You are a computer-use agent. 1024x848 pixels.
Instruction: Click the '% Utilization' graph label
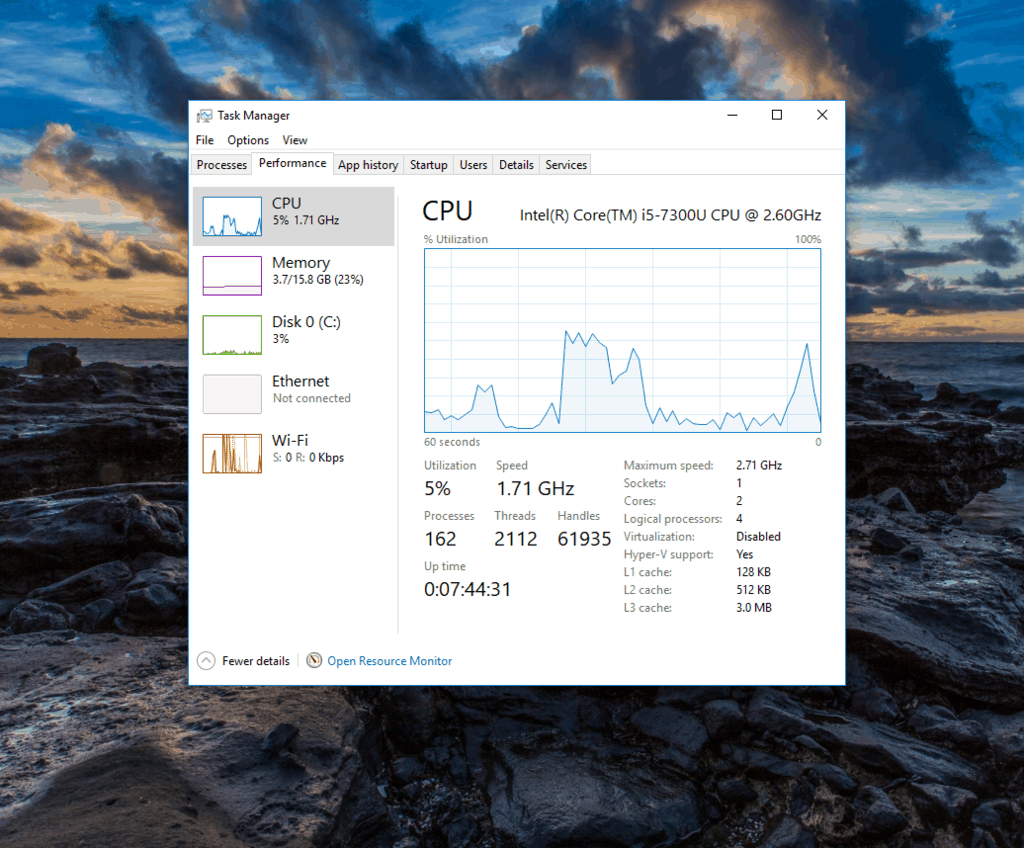click(456, 239)
